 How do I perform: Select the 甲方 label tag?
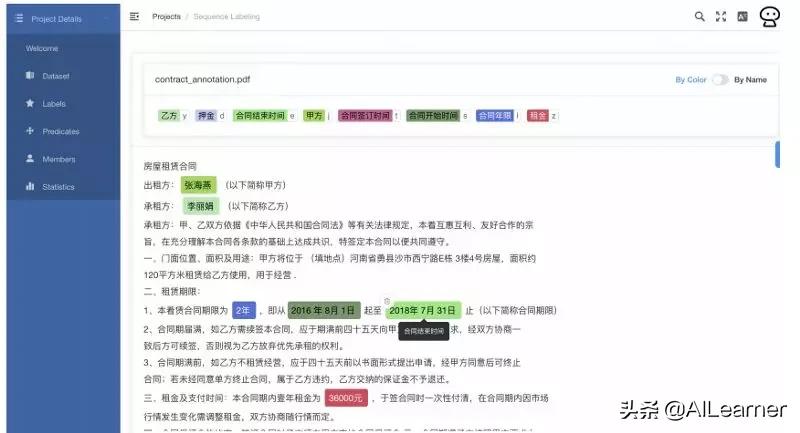314,116
